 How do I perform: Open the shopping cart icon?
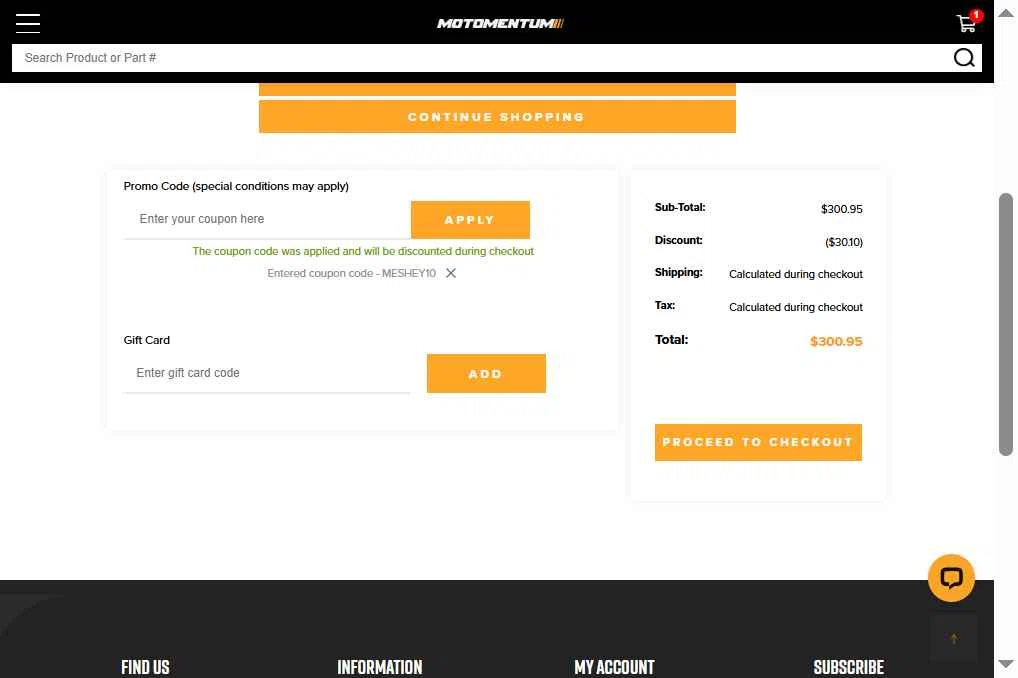coord(967,23)
